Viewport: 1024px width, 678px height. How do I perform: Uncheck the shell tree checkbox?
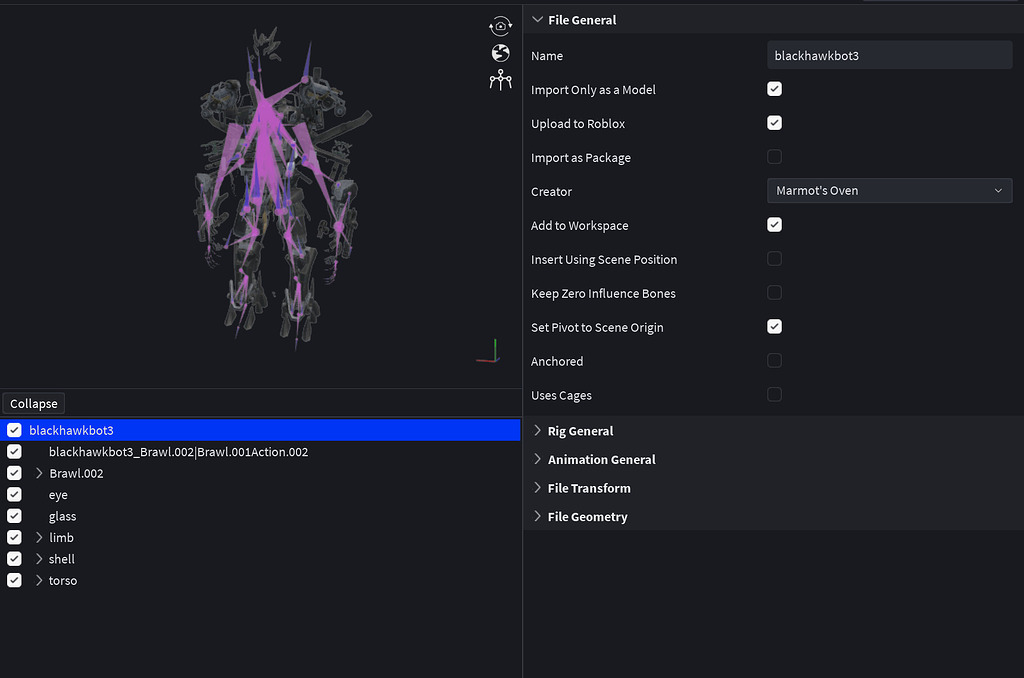coord(14,559)
